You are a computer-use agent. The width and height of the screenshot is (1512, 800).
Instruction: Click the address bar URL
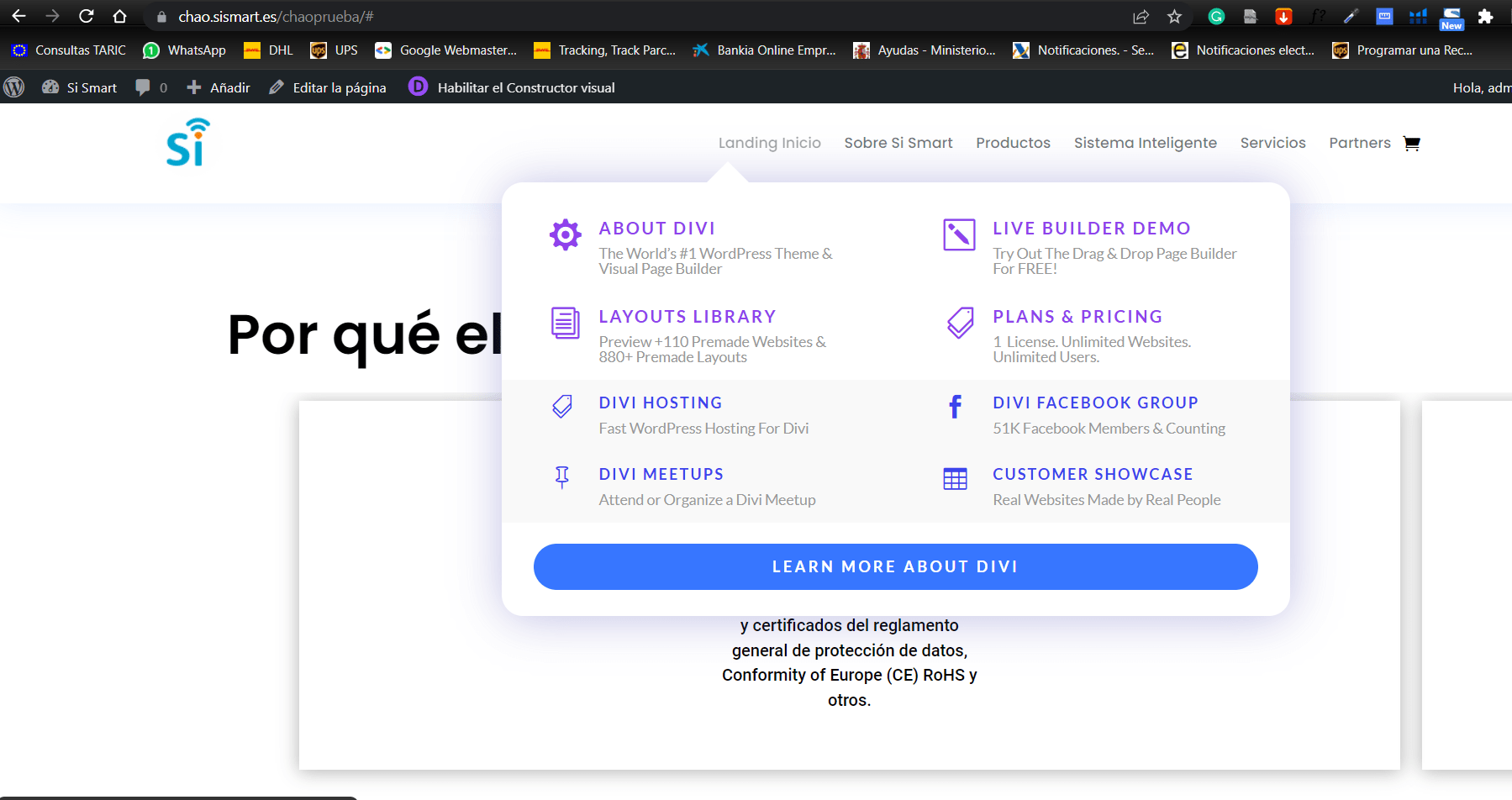click(x=276, y=16)
